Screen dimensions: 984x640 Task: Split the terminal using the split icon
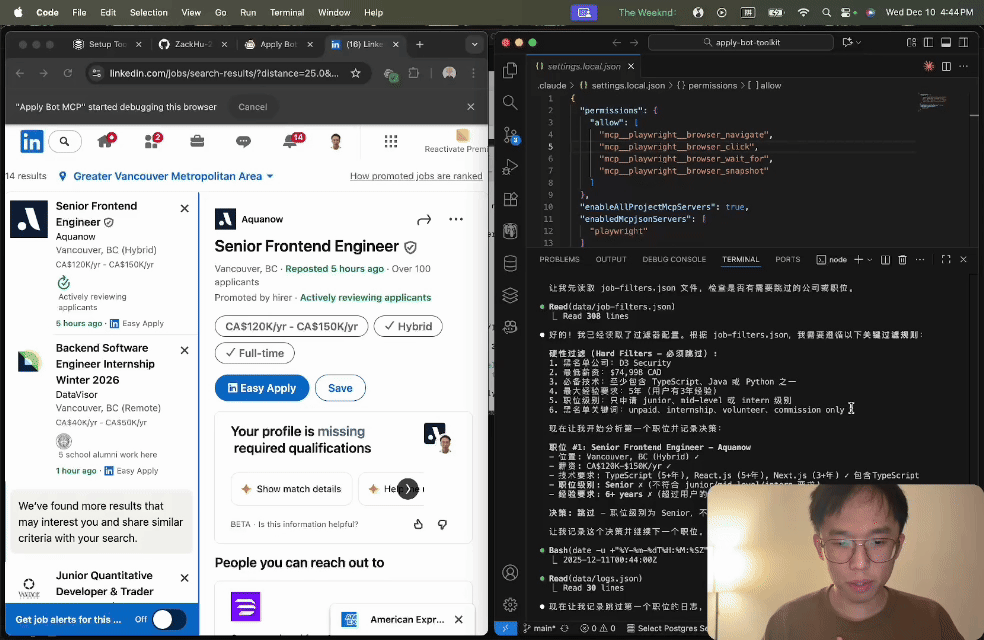point(886,259)
